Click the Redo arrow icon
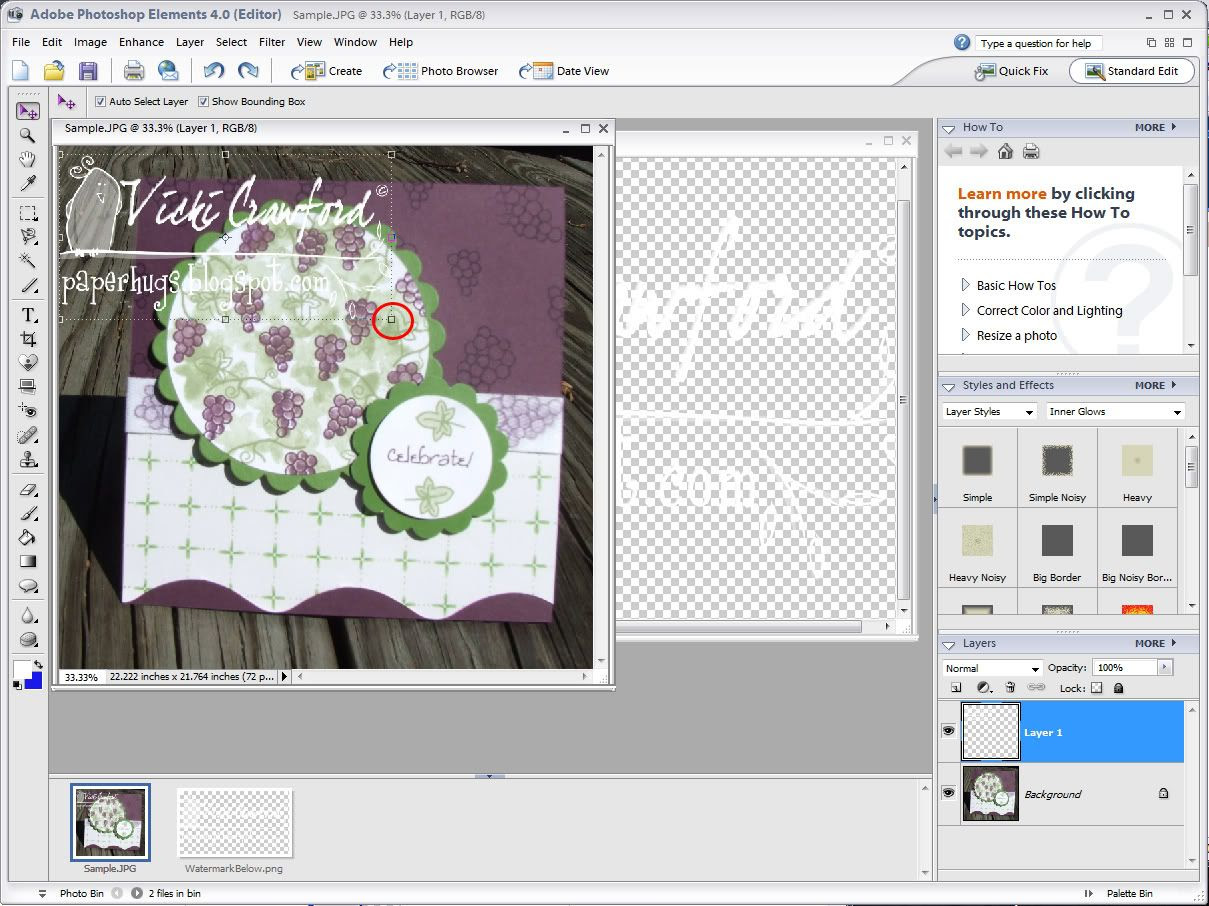Viewport: 1209px width, 906px height. point(248,71)
